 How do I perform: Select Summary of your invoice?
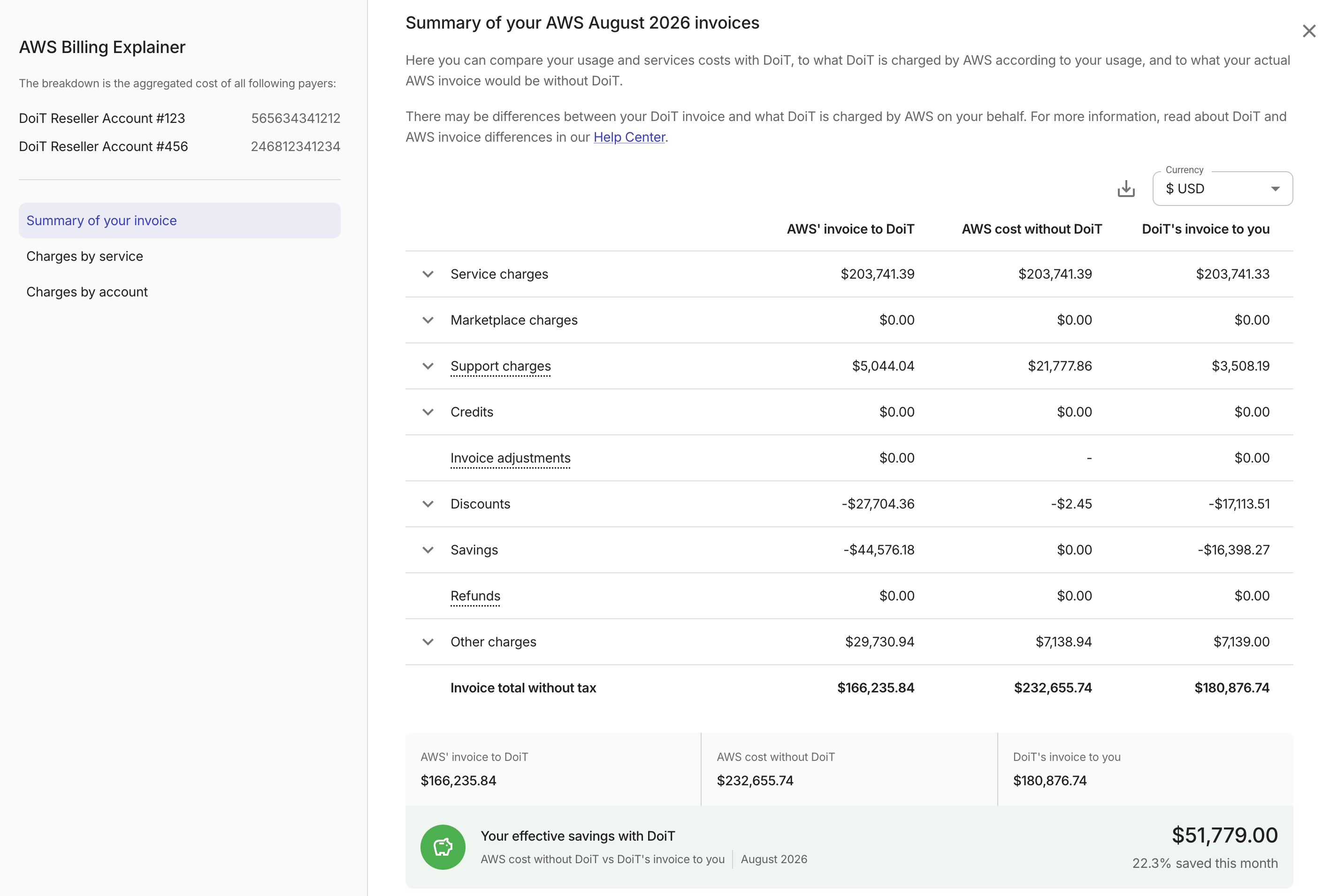point(179,220)
